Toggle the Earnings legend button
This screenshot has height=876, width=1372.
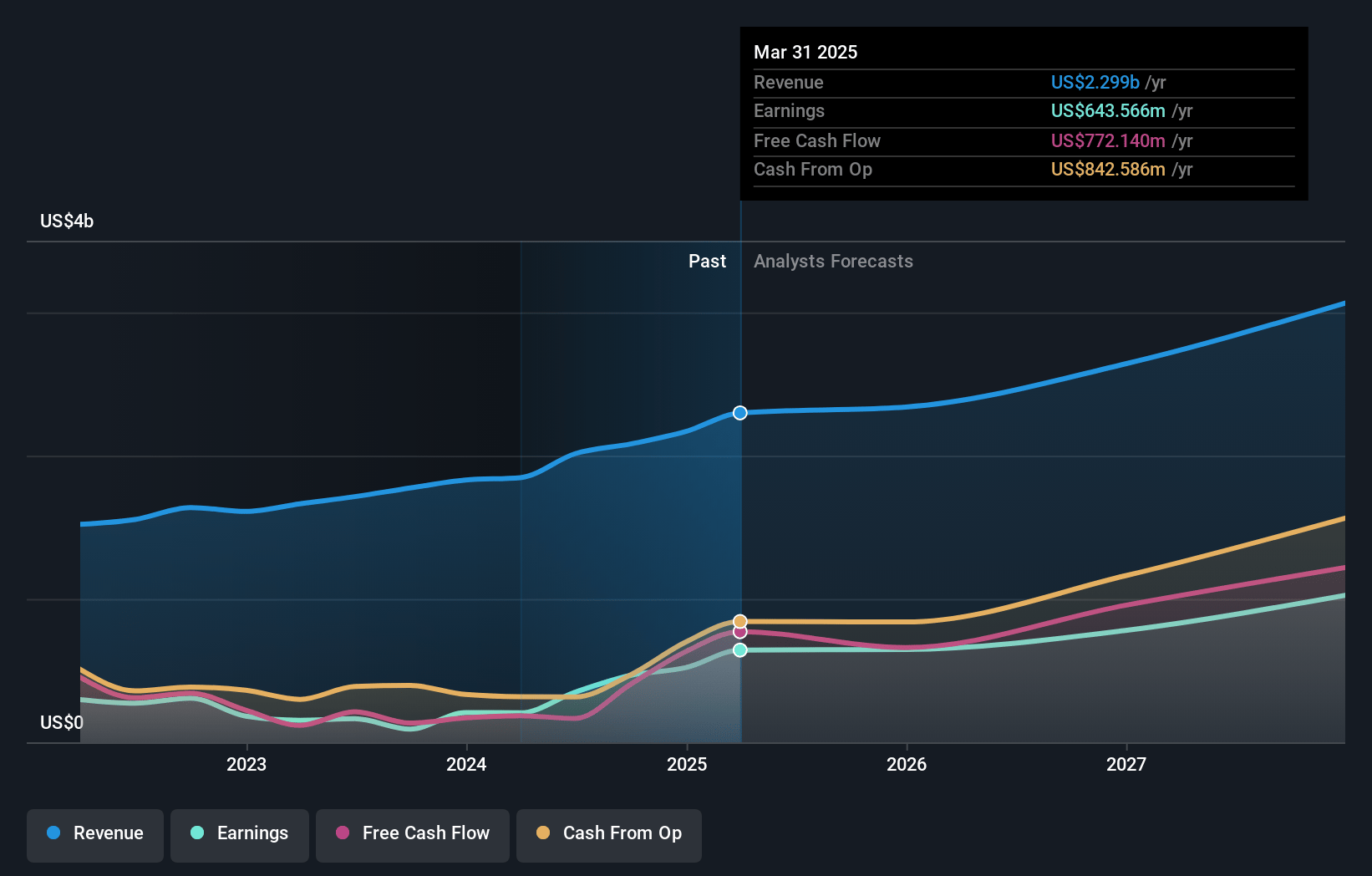(x=240, y=834)
